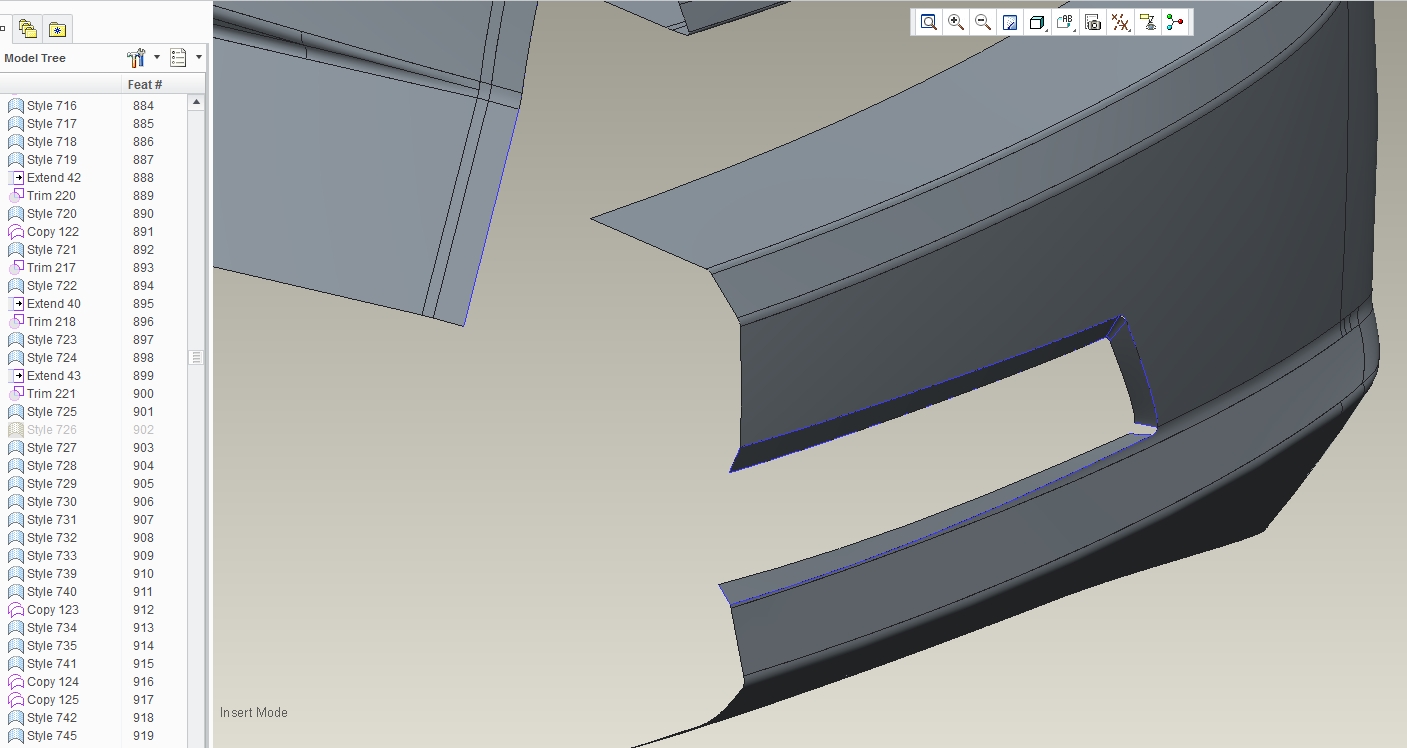Select the greyed-out Style 726 feature

point(52,430)
